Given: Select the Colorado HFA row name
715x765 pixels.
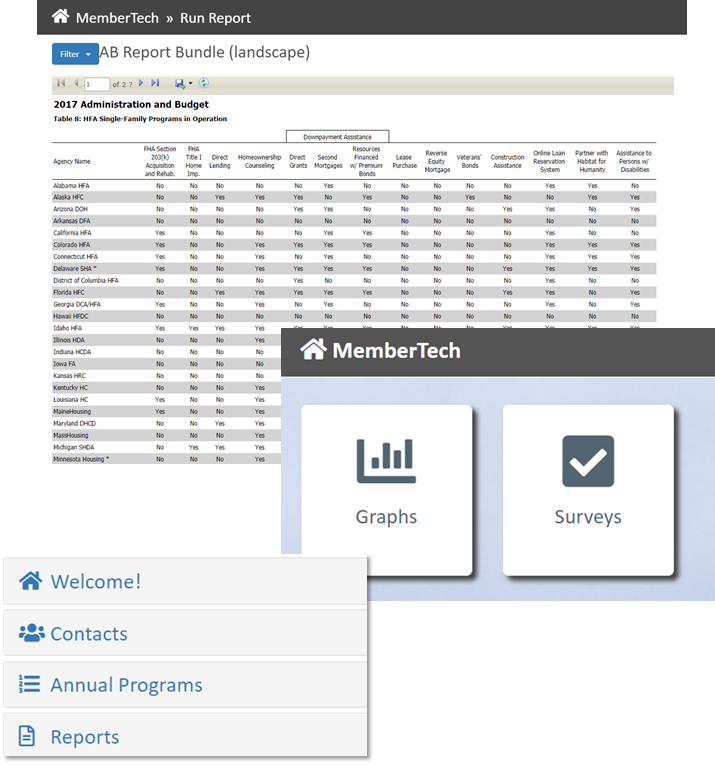Looking at the screenshot, I should [72, 245].
